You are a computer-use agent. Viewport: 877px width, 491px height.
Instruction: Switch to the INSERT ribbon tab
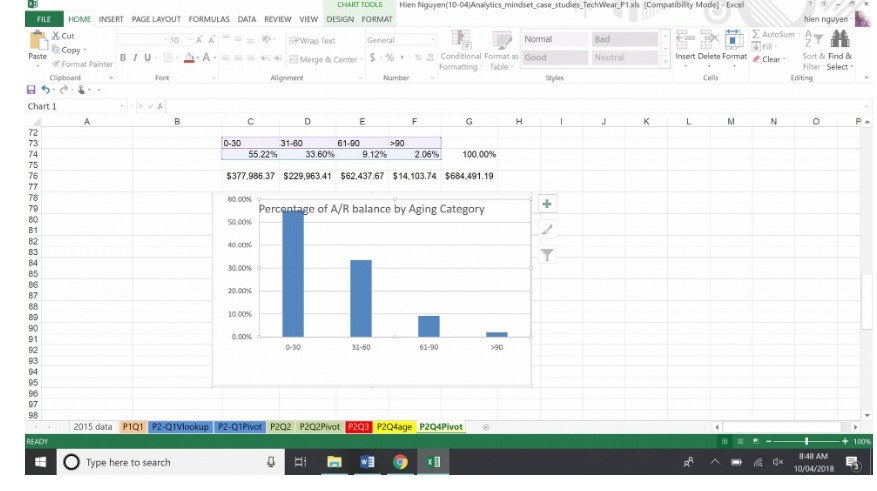pyautogui.click(x=111, y=19)
